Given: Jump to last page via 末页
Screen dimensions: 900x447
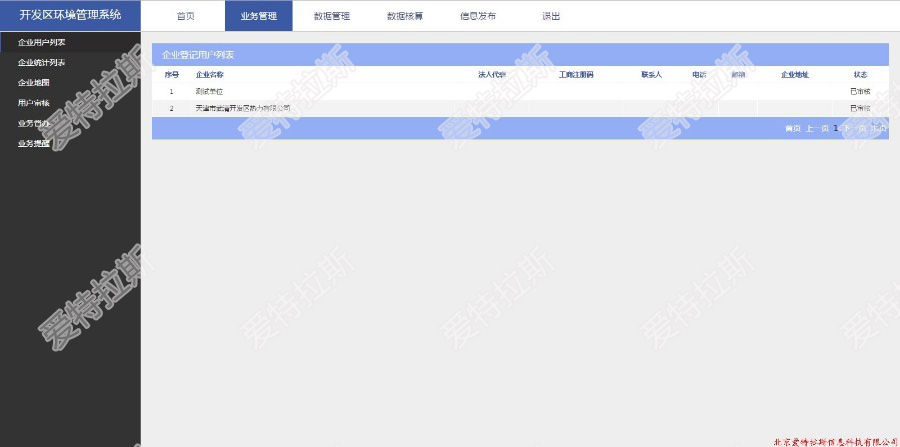Looking at the screenshot, I should tap(877, 128).
